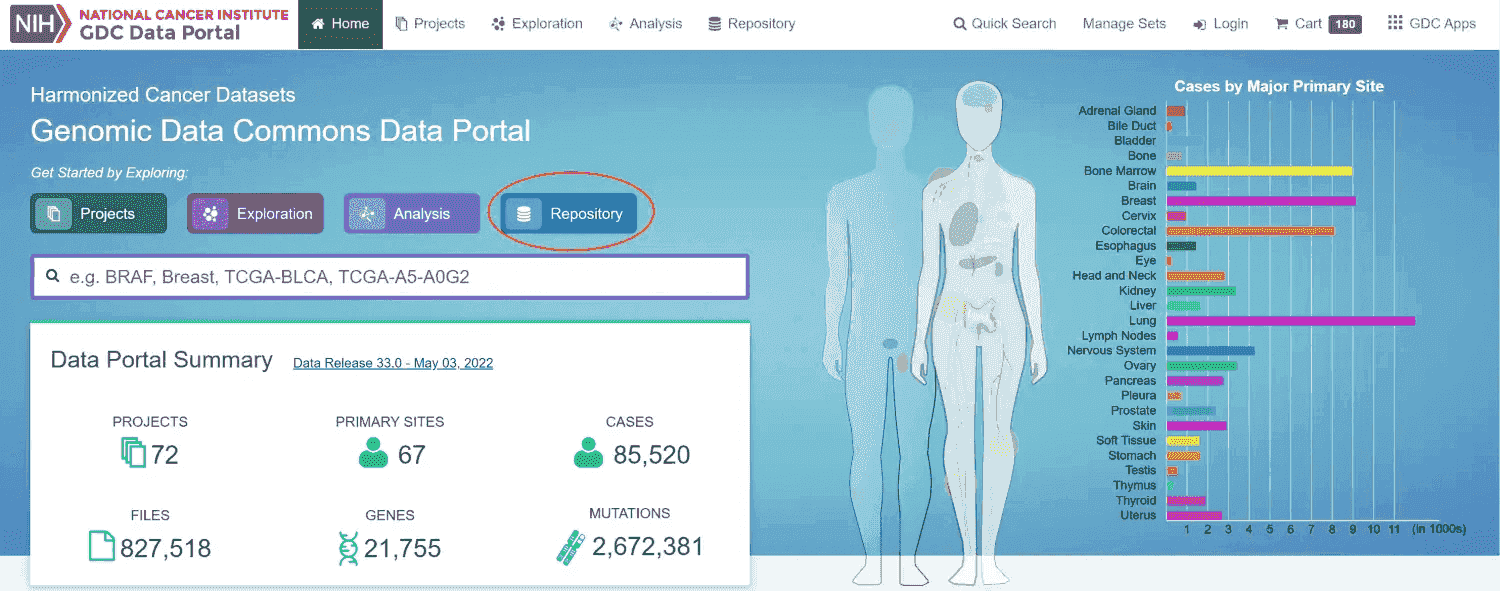Click the Quick Search magnifier icon
Viewport: 1500px width, 591px height.
(960, 24)
